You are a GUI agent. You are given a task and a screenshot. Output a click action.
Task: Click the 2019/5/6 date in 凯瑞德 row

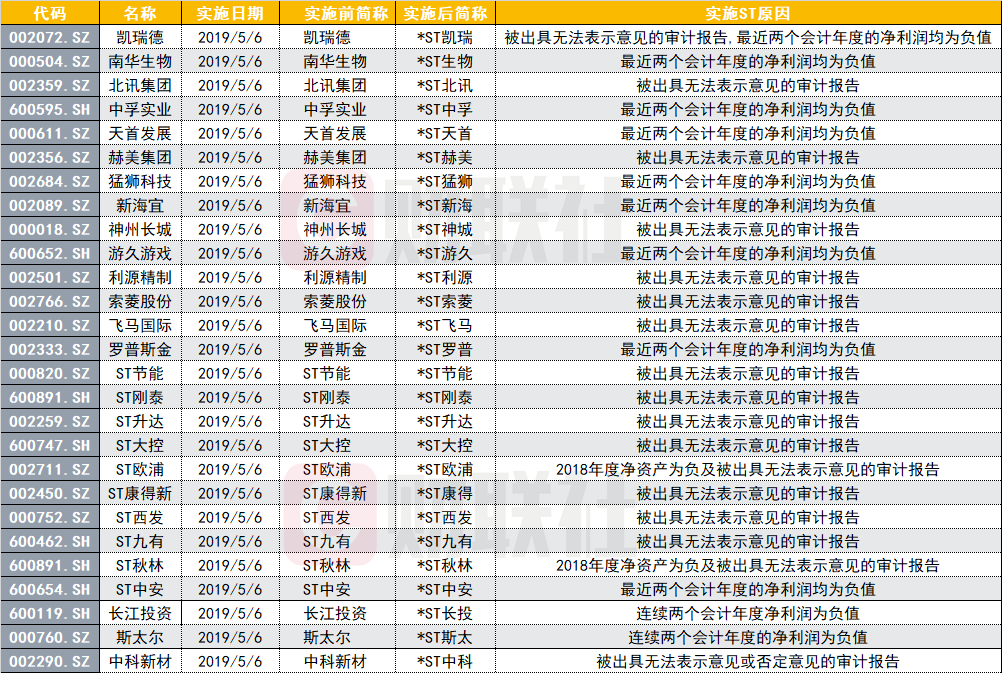[230, 38]
